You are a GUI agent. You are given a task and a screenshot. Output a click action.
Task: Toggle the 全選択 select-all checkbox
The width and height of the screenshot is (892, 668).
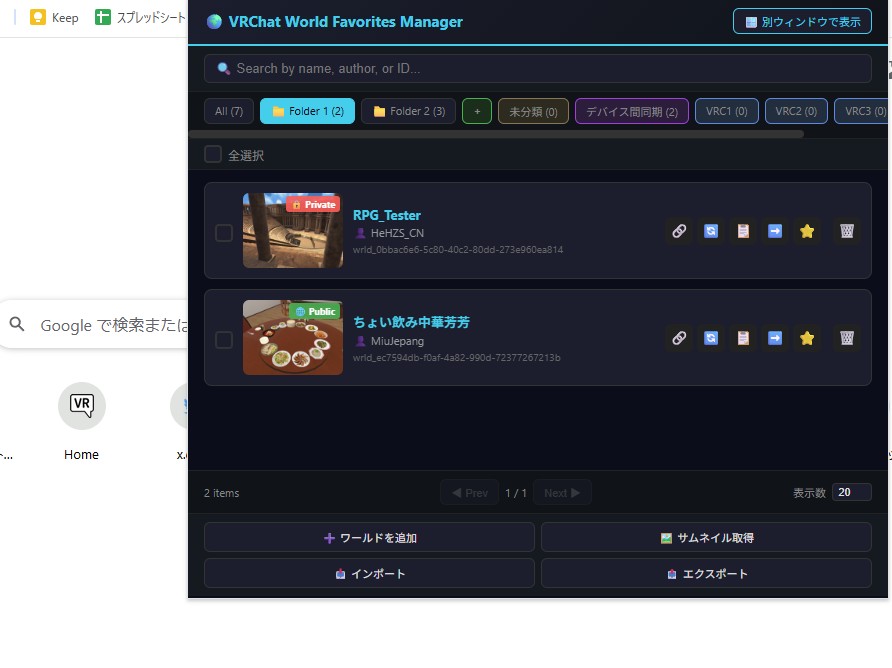pyautogui.click(x=213, y=155)
